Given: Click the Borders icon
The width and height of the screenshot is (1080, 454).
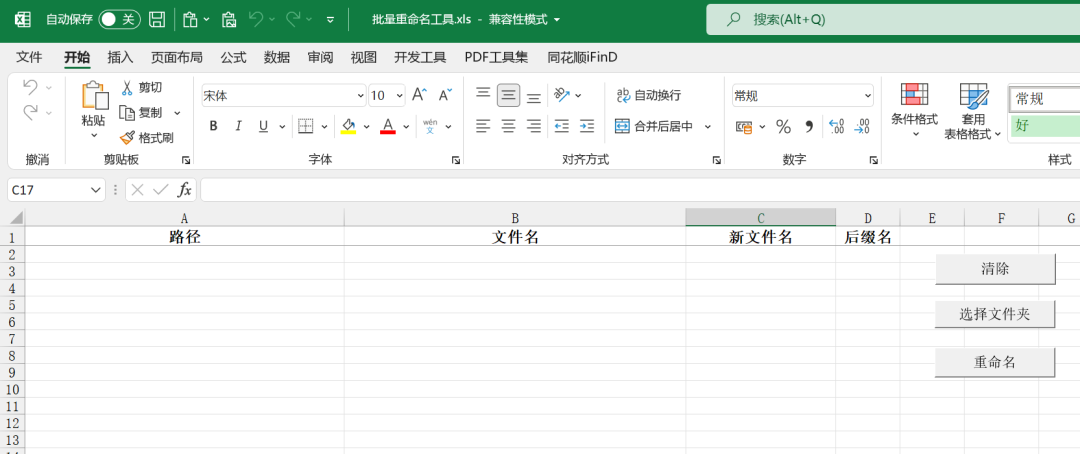Looking at the screenshot, I should tap(305, 126).
